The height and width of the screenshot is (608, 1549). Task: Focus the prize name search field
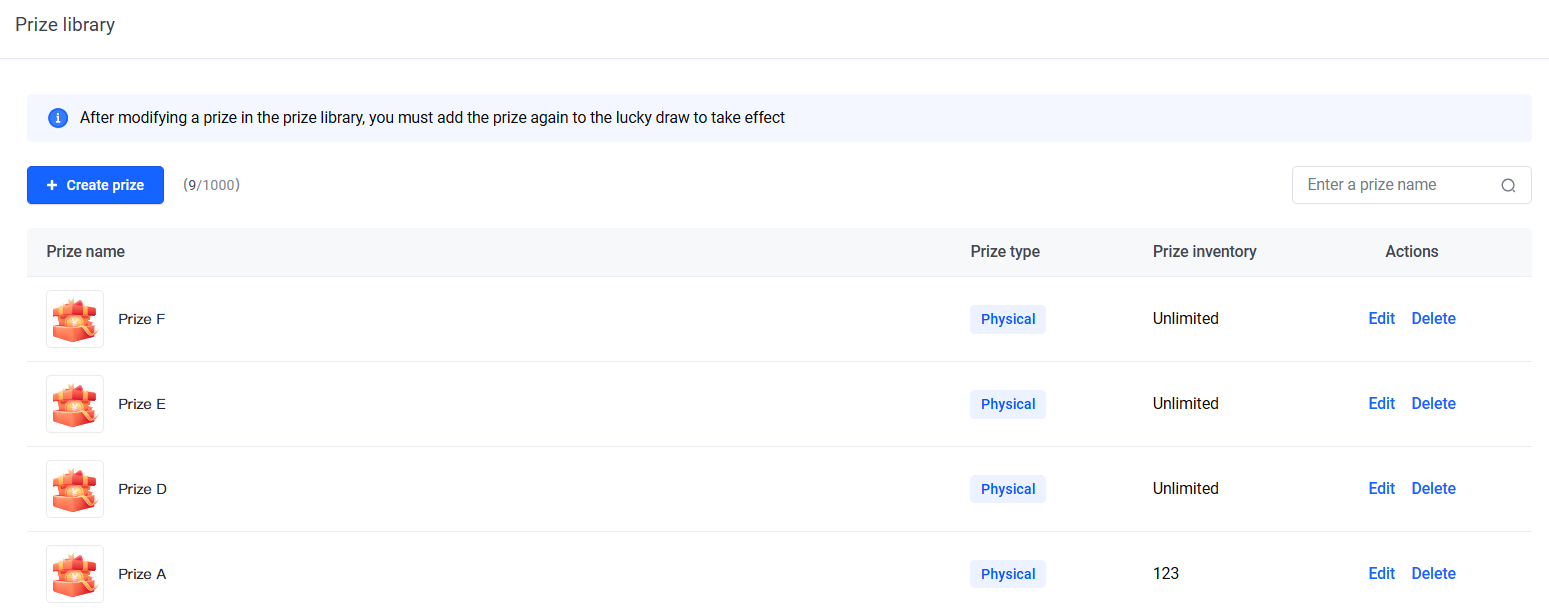click(x=1397, y=185)
